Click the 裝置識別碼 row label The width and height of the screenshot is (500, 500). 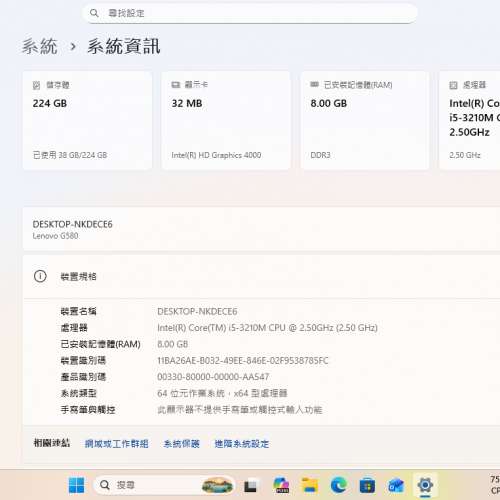click(83, 361)
